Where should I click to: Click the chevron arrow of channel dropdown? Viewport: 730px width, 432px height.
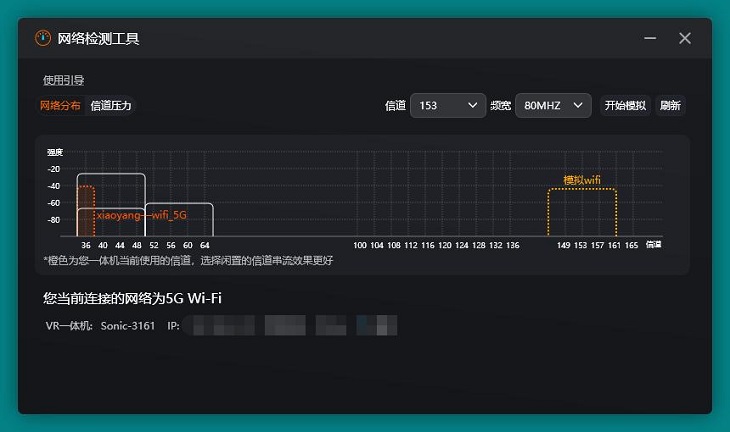[x=473, y=105]
